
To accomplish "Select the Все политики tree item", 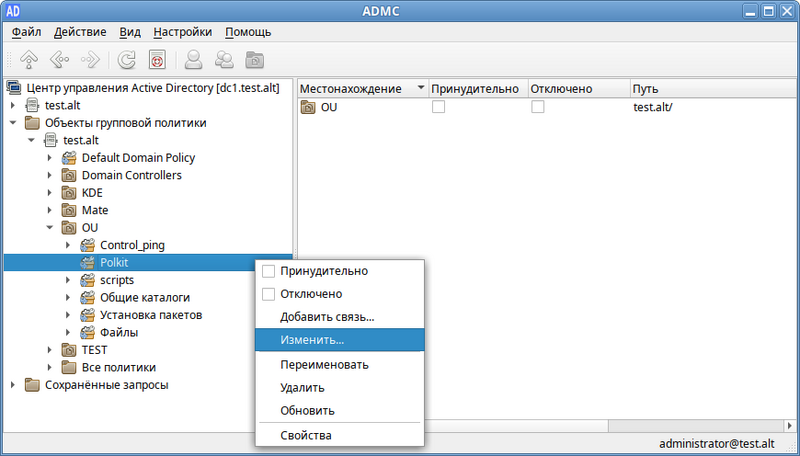I will (118, 367).
